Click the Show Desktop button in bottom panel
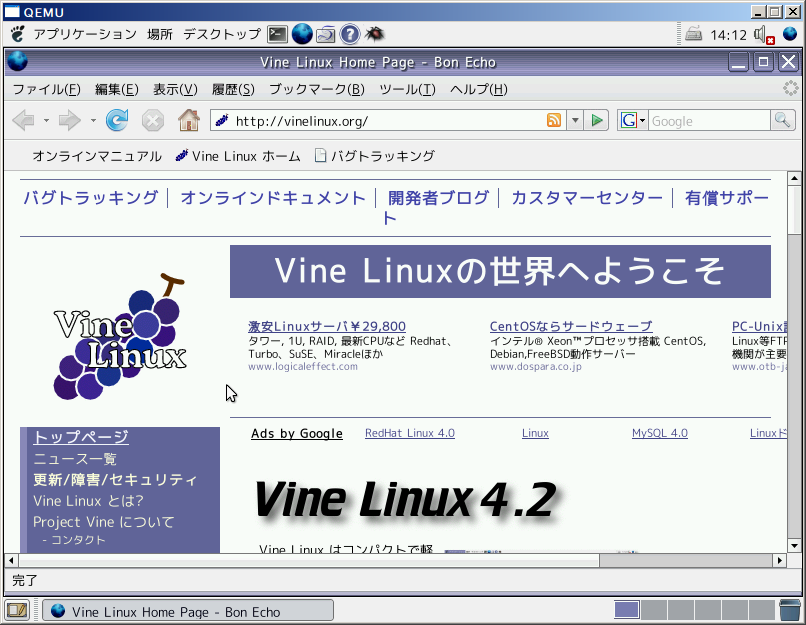 (17, 610)
